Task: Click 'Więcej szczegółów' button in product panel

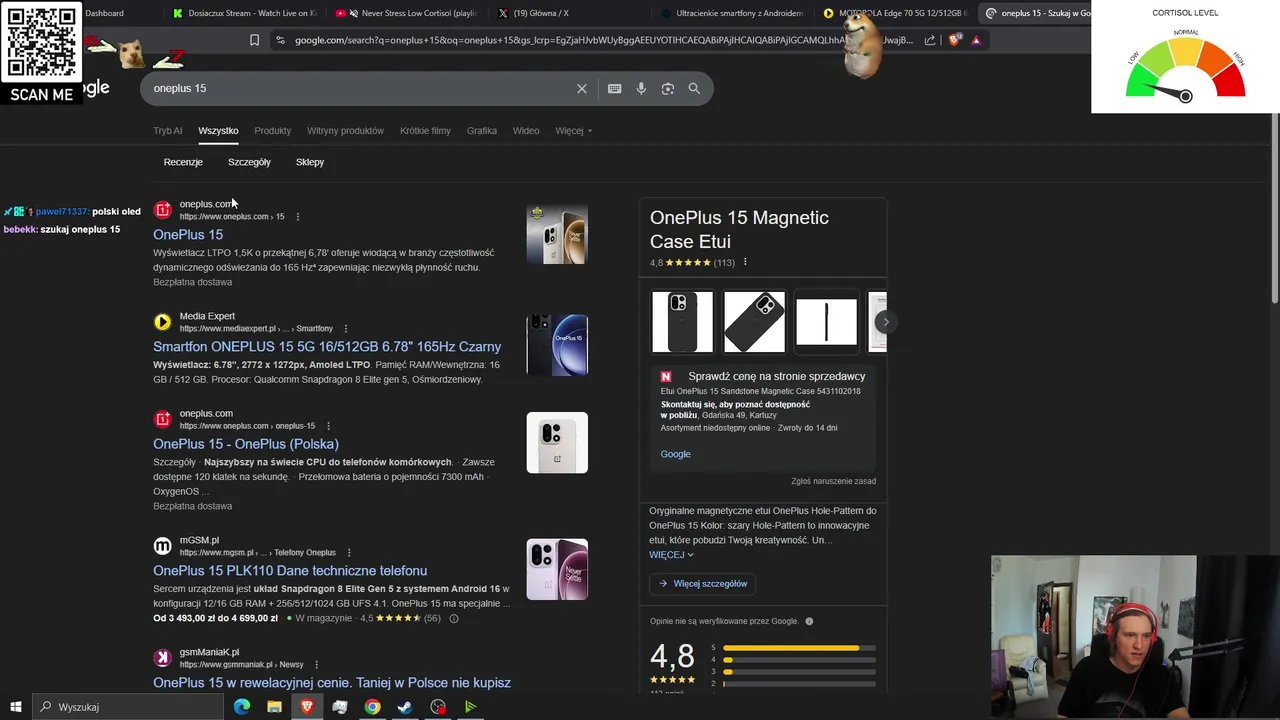Action: pos(703,583)
